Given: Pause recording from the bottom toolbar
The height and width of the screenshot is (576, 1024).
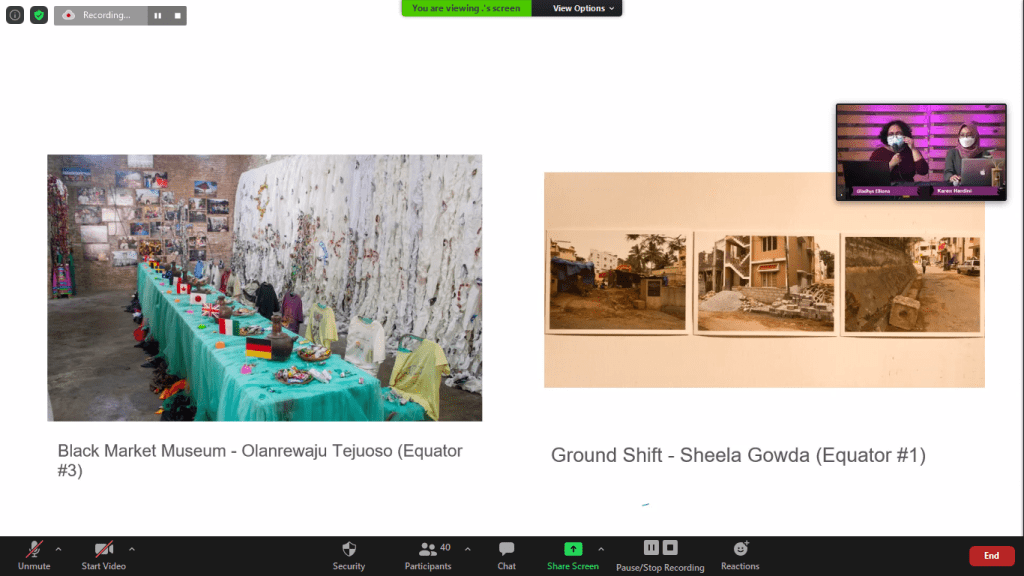Looking at the screenshot, I should pyautogui.click(x=651, y=547).
